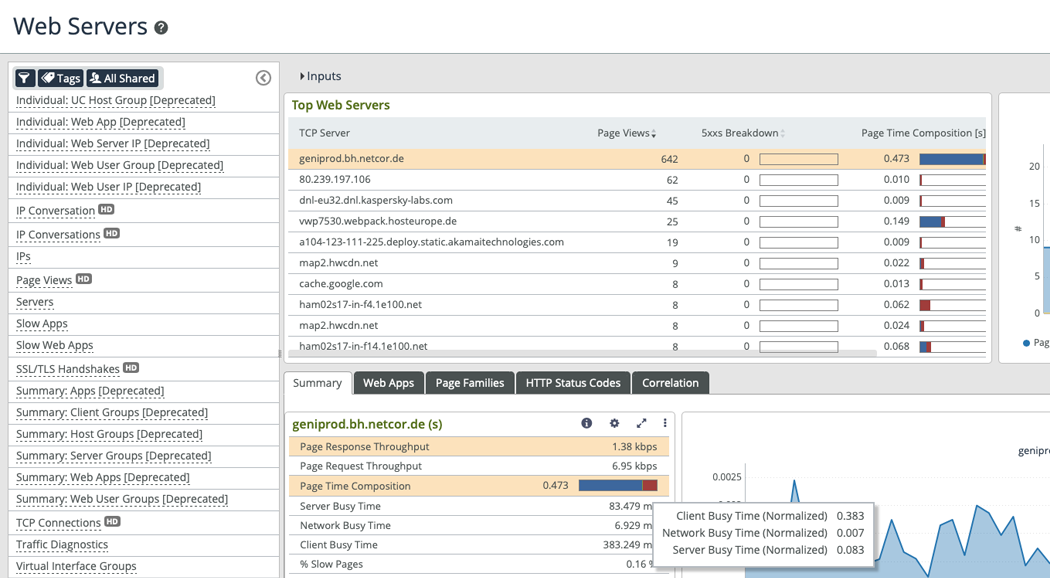Switch to the Correlation tab

670,383
